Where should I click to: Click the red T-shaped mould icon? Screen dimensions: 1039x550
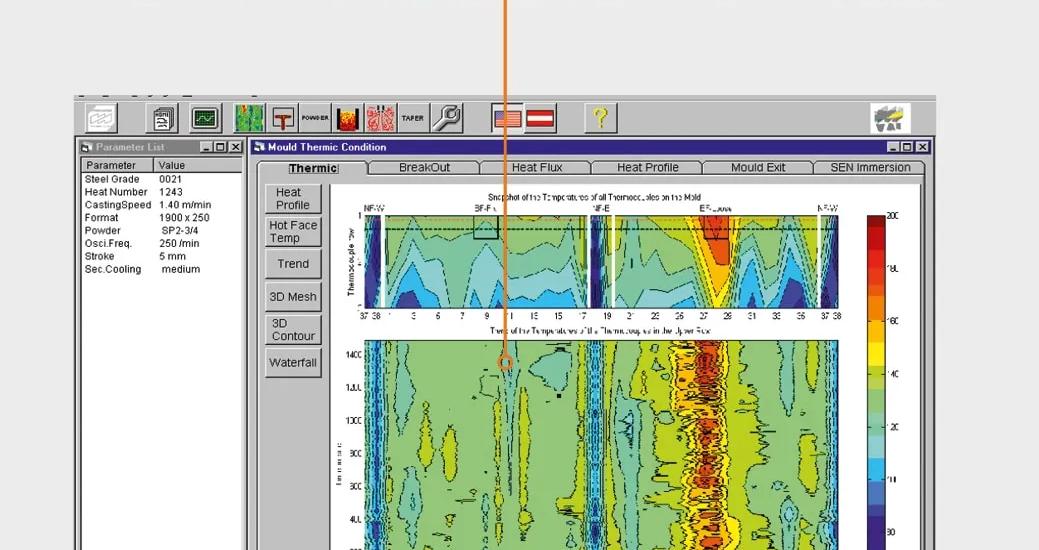(x=283, y=119)
